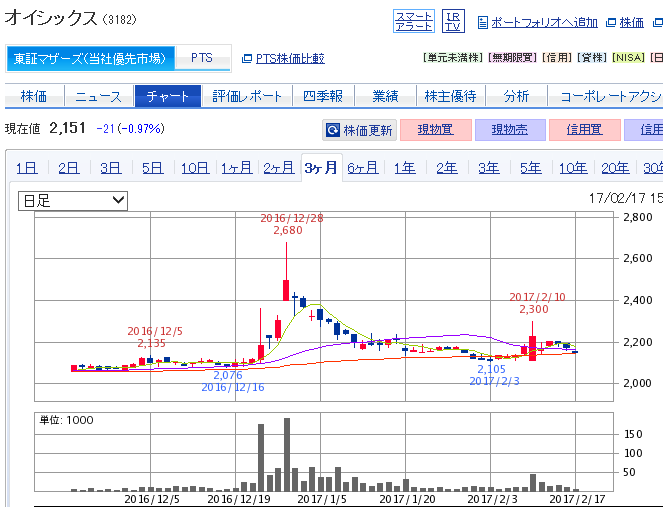Open the IR TV icon
The image size is (663, 507).
click(x=453, y=21)
